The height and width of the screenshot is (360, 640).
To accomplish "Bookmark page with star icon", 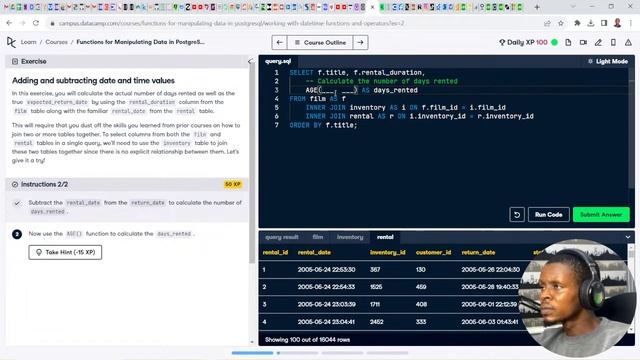I will (561, 23).
